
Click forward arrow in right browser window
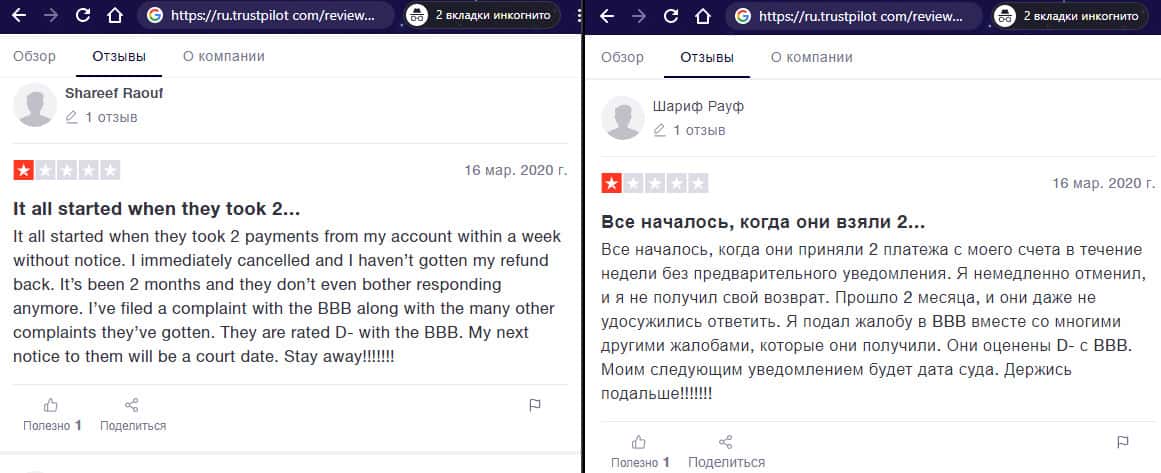639,16
